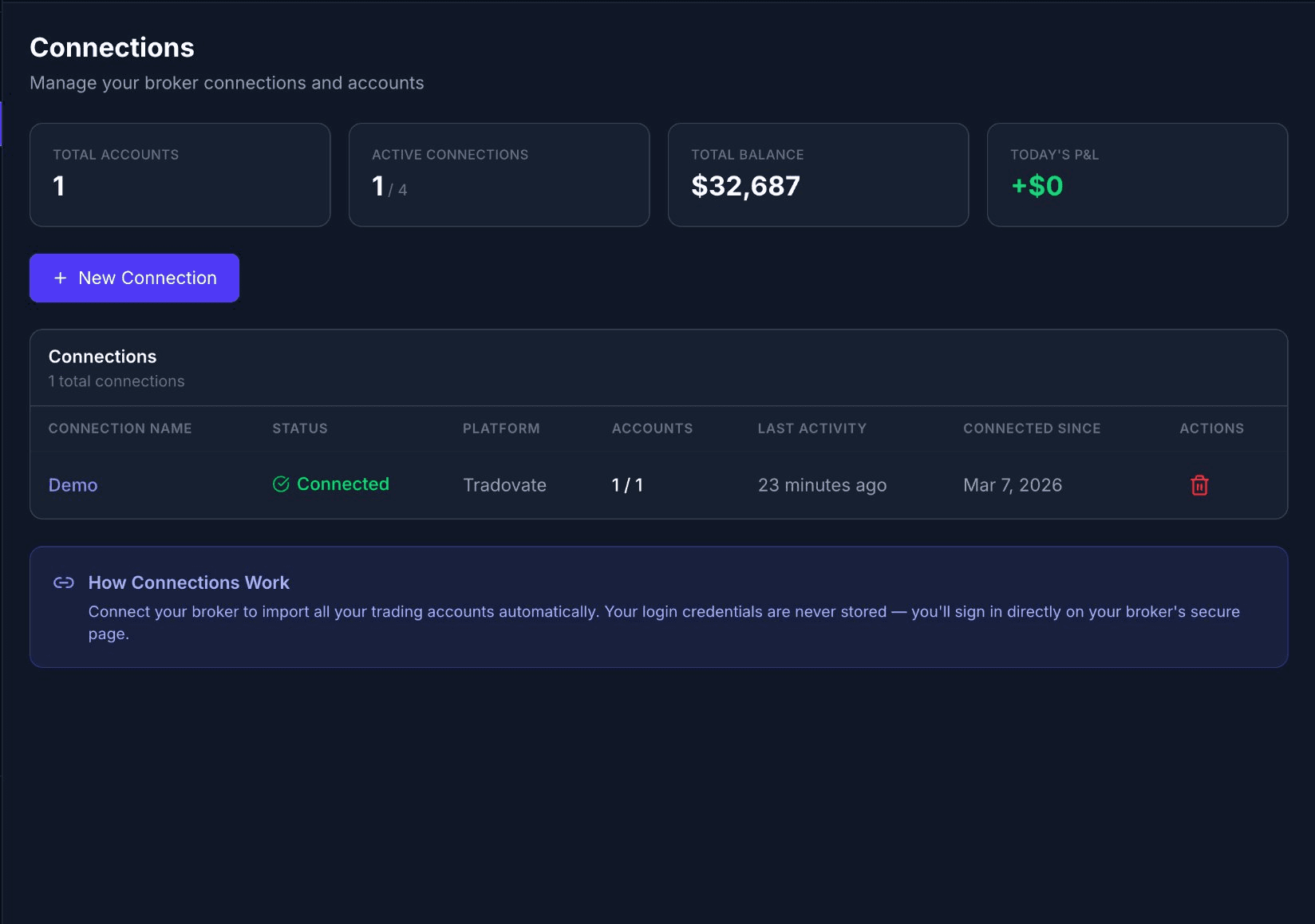Click the How Connections Work heading
1315x924 pixels.
click(188, 583)
